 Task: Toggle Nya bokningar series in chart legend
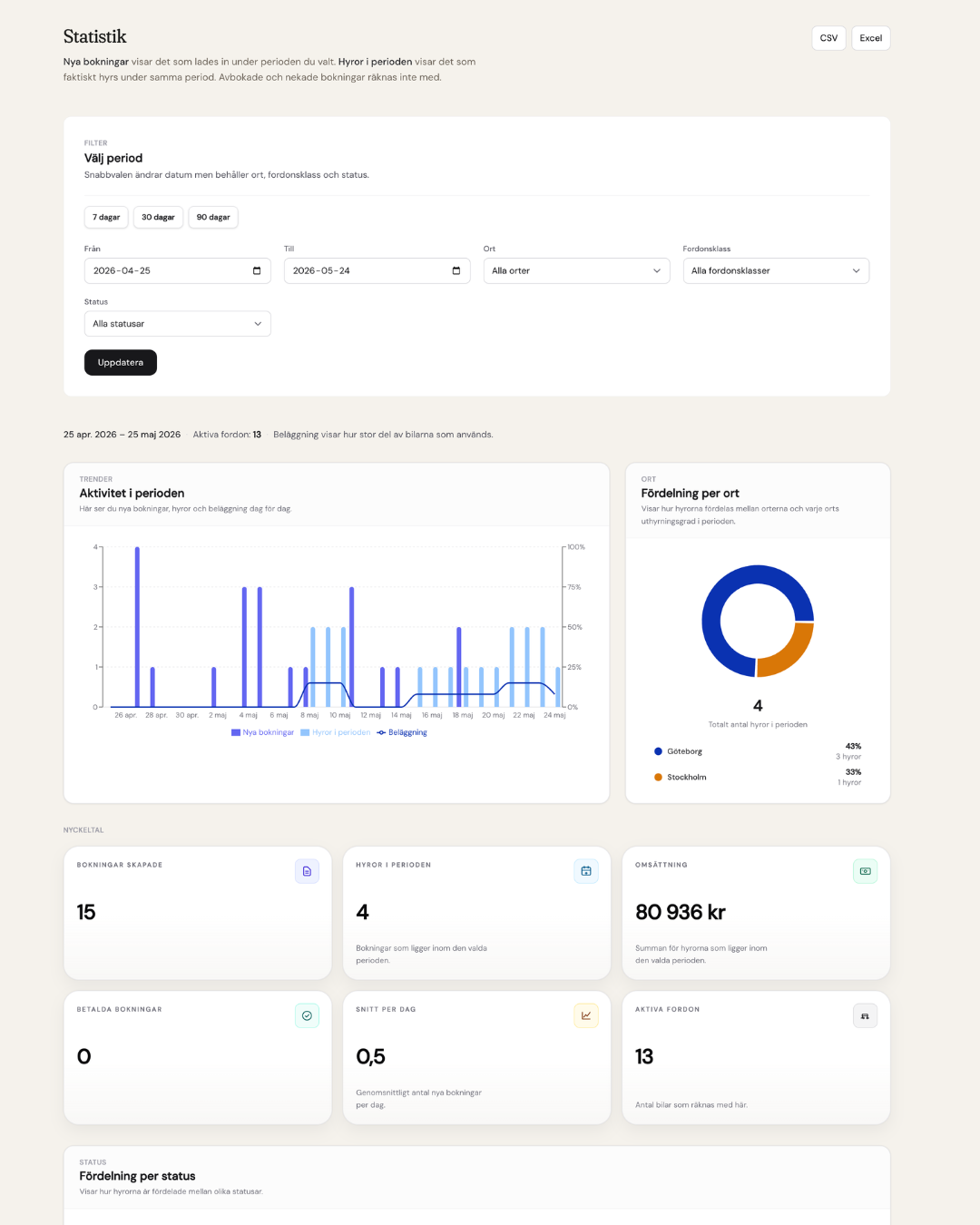[263, 732]
